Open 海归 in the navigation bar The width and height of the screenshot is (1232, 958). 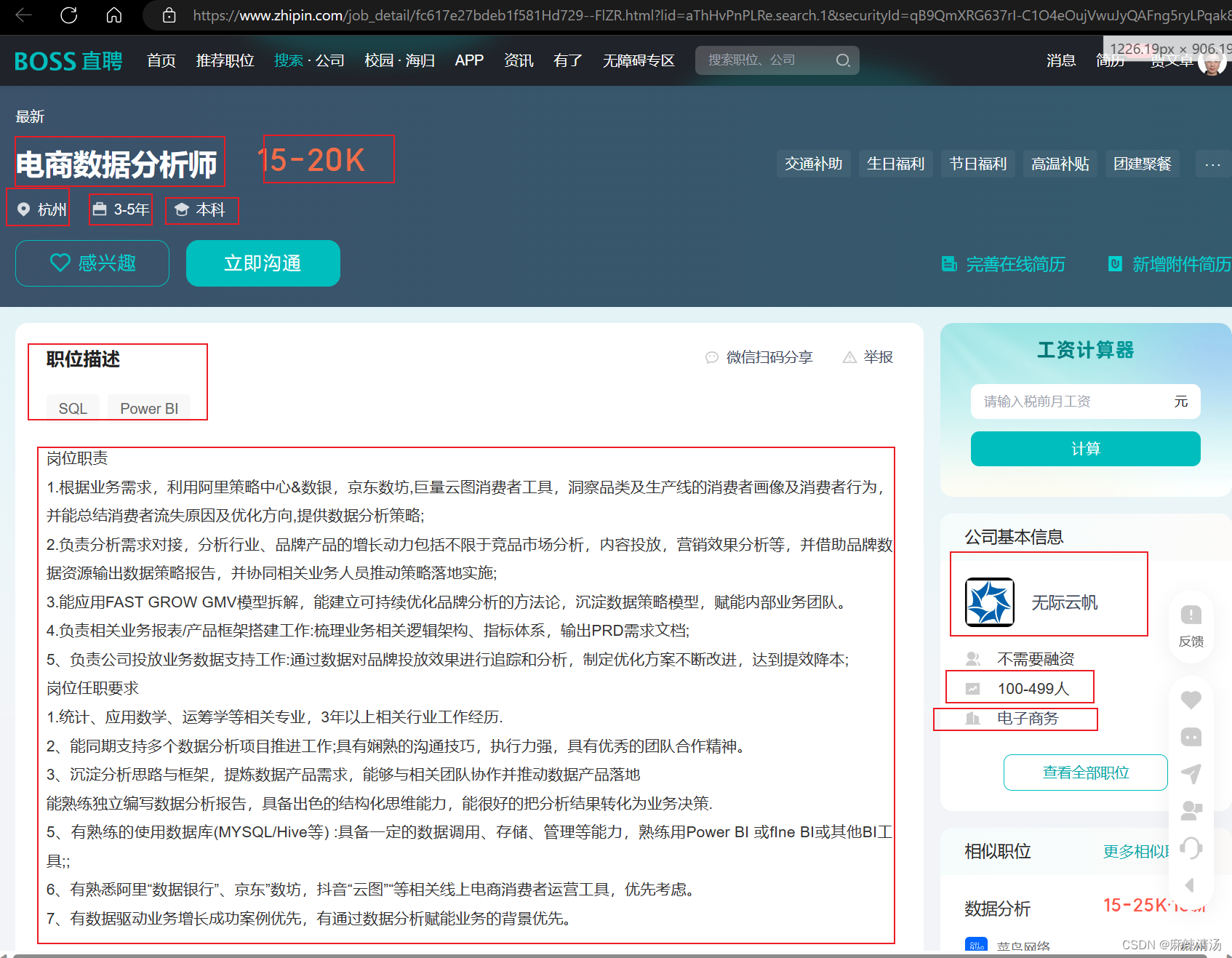pyautogui.click(x=420, y=60)
